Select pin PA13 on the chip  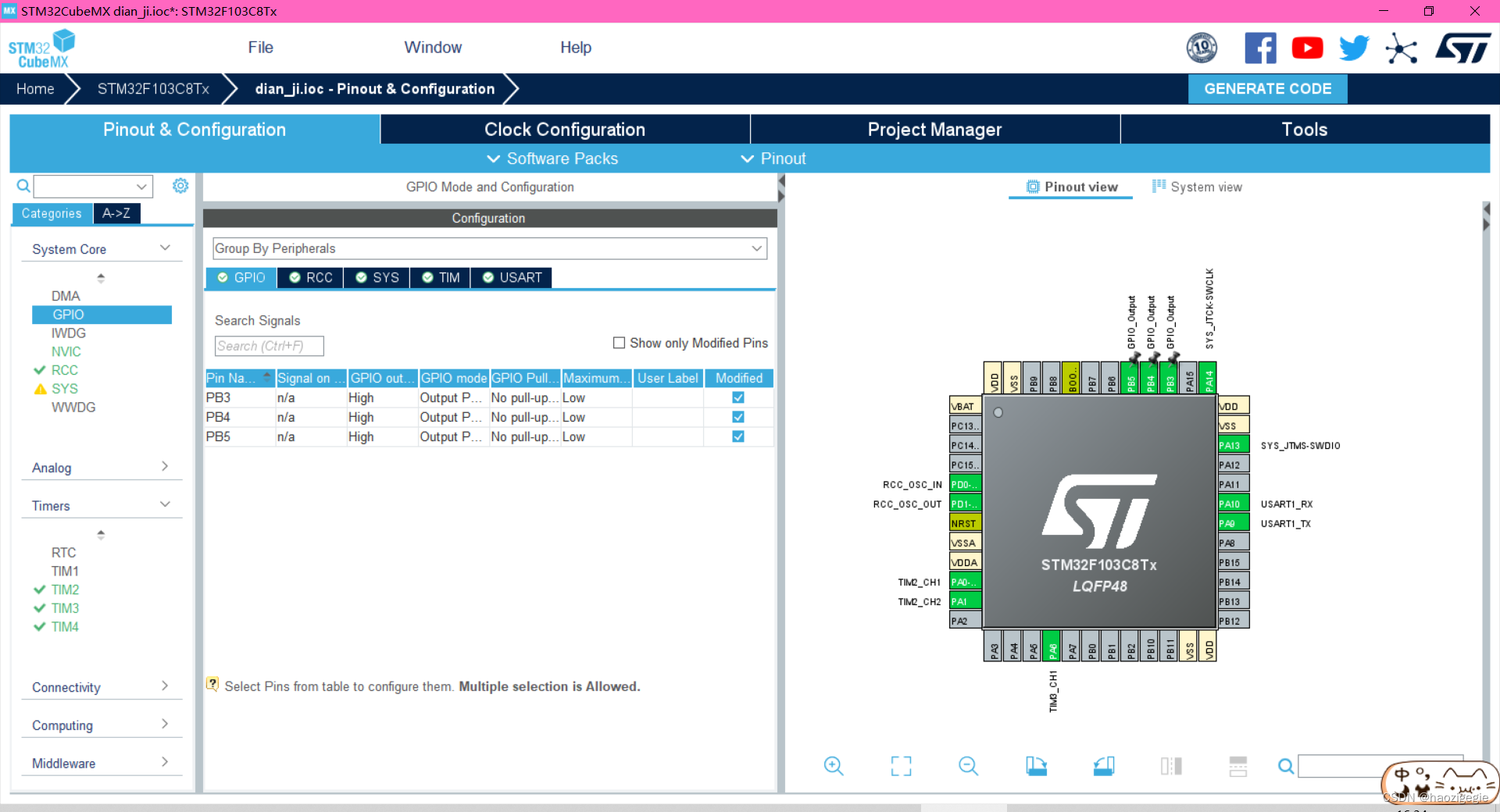point(1234,445)
